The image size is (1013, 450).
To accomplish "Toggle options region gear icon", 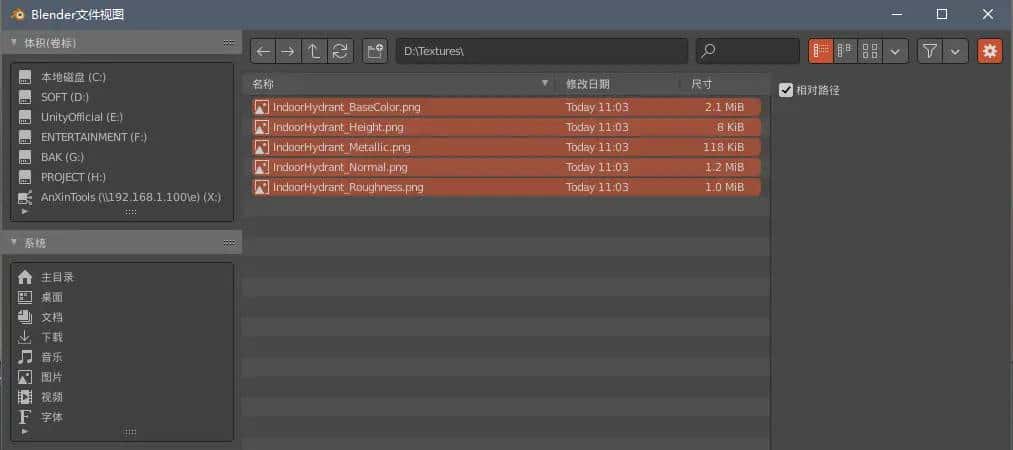I will (x=990, y=52).
